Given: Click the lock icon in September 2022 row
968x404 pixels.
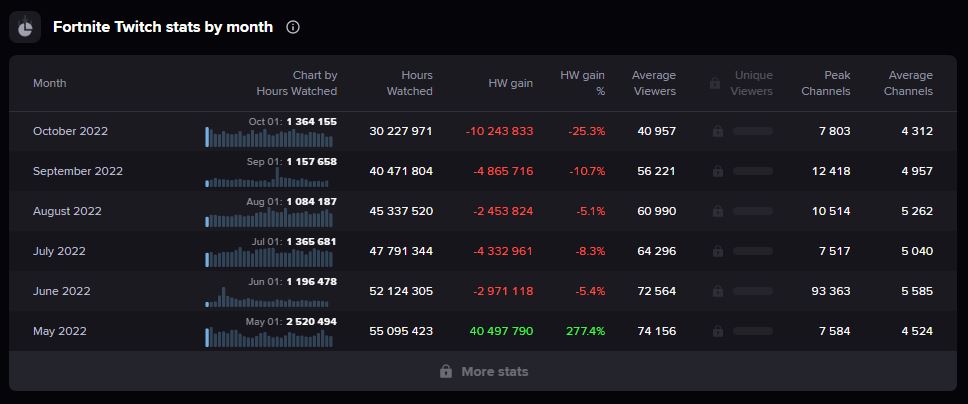Looking at the screenshot, I should pyautogui.click(x=718, y=171).
